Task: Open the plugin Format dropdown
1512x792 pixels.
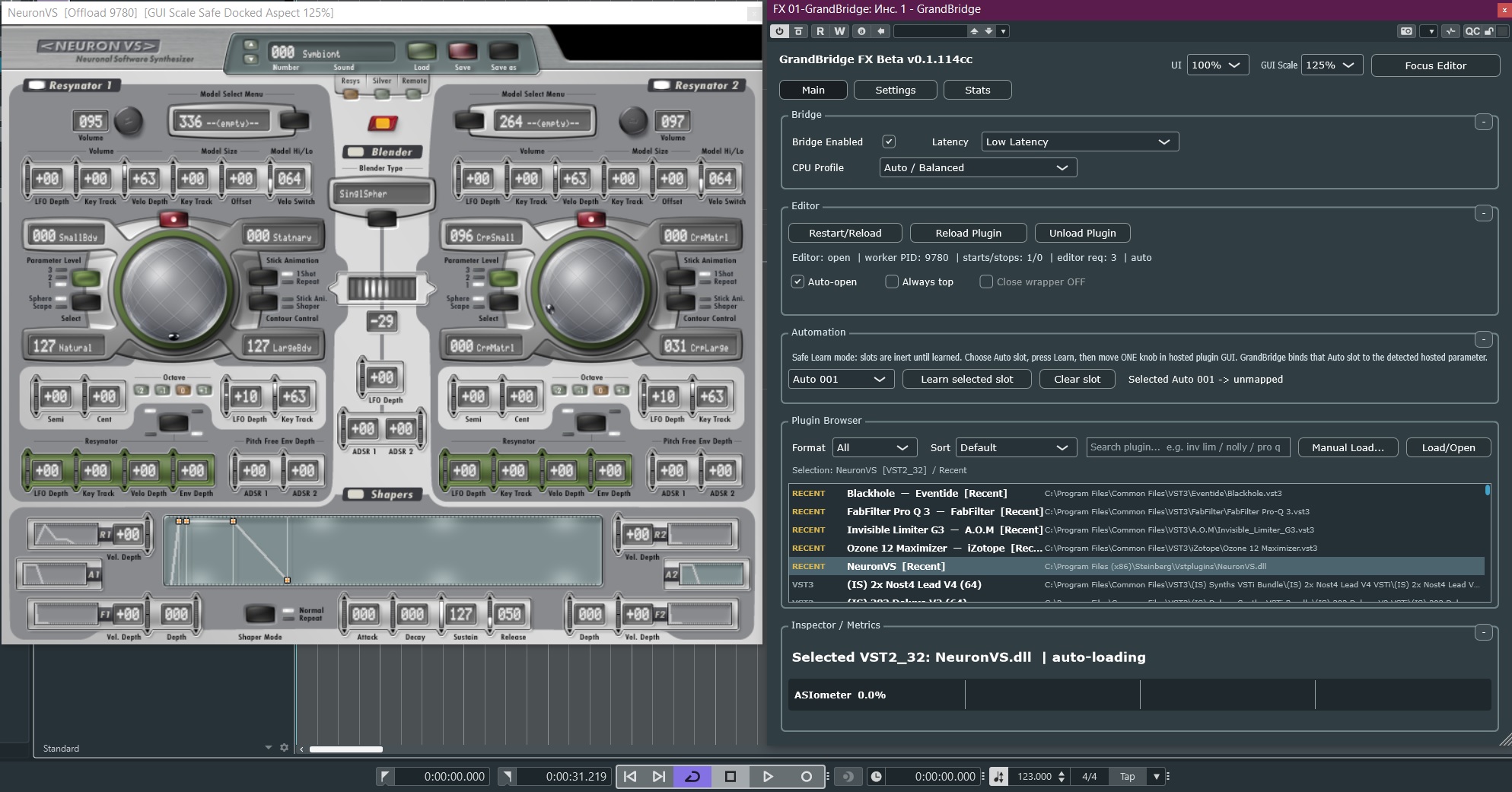Action: [x=874, y=447]
